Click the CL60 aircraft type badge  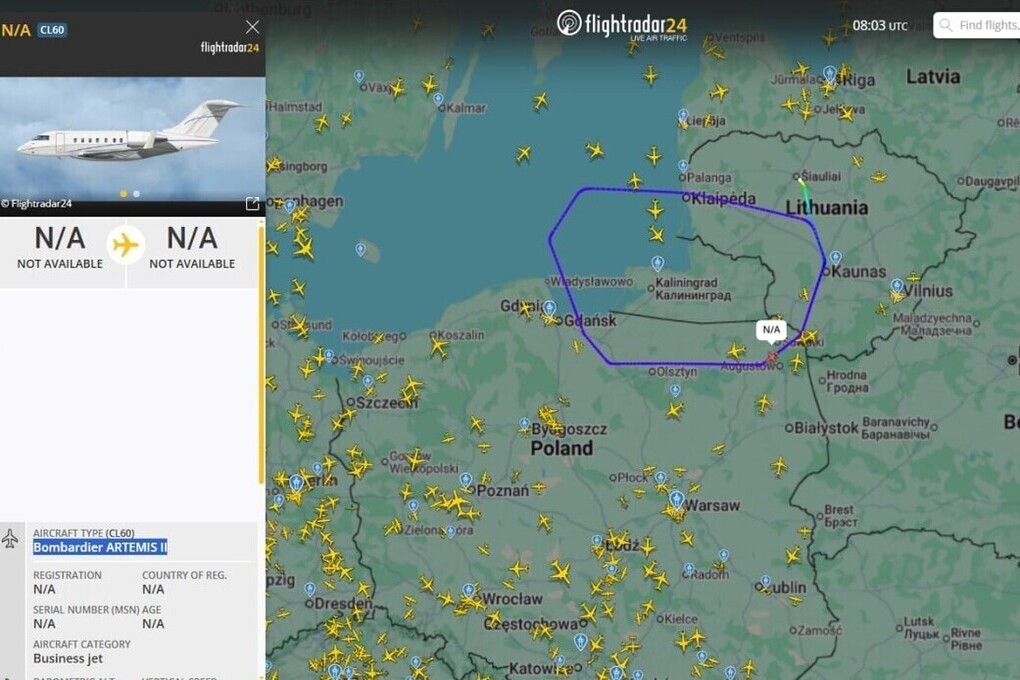[52, 30]
